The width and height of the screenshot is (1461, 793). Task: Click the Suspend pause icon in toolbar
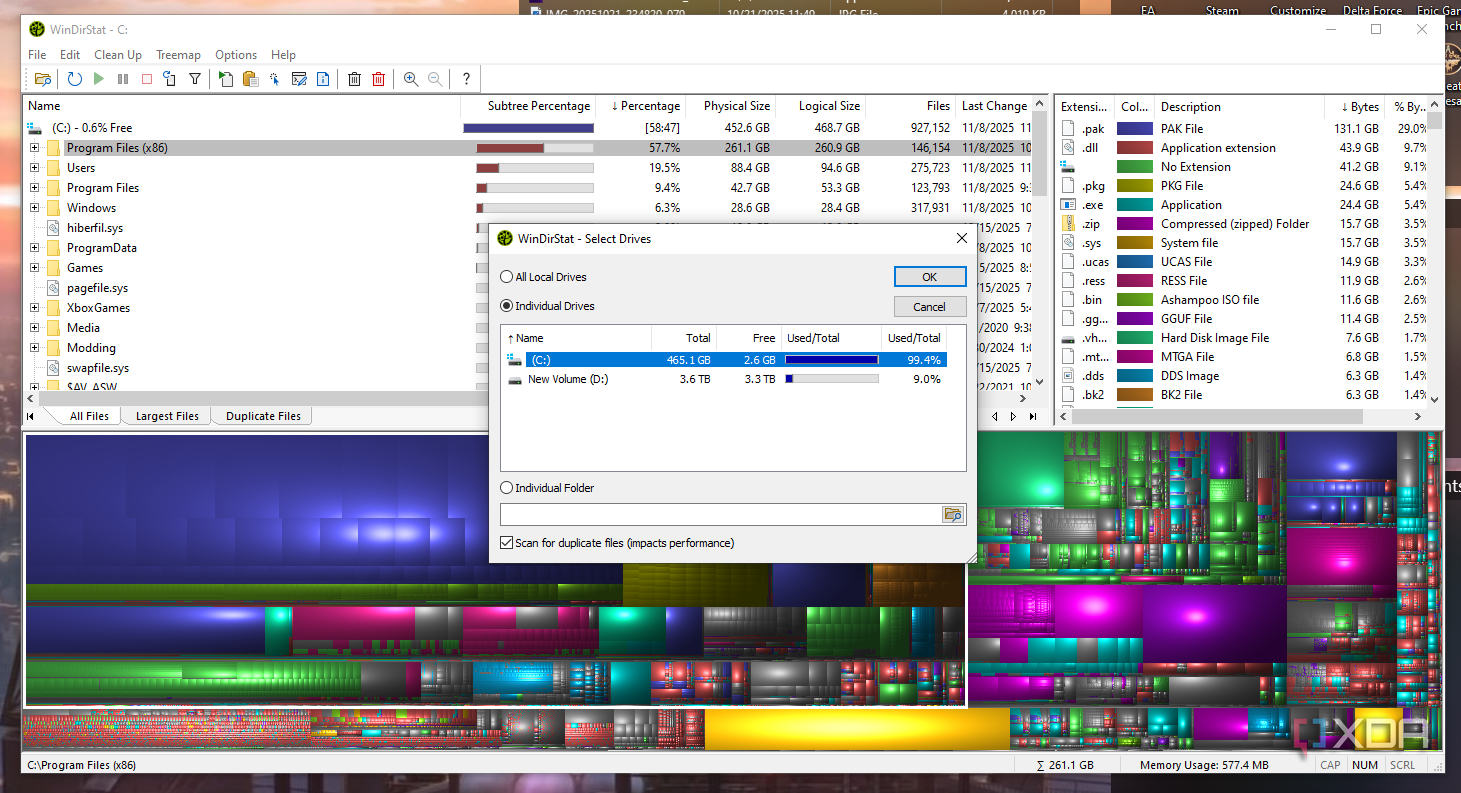click(x=123, y=79)
